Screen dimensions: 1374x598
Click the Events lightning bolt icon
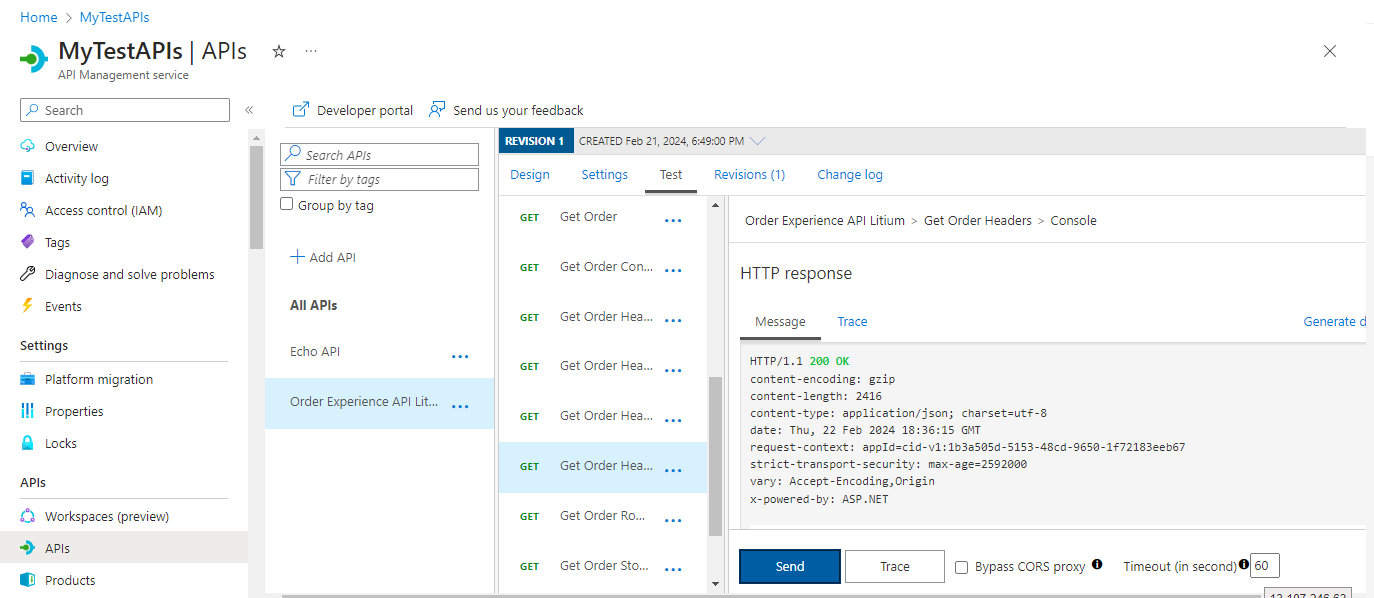coord(28,306)
